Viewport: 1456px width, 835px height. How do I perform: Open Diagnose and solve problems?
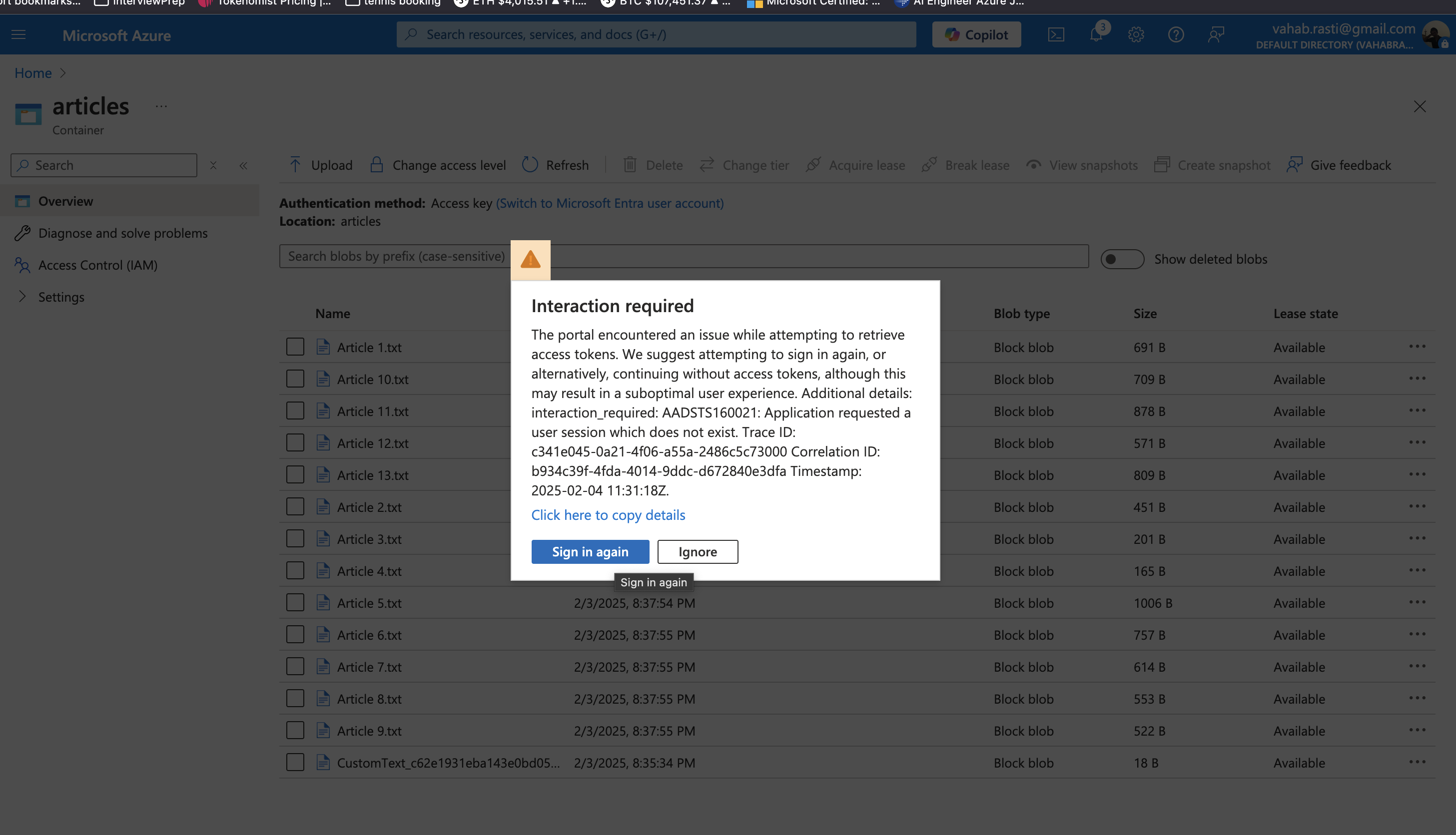129,233
